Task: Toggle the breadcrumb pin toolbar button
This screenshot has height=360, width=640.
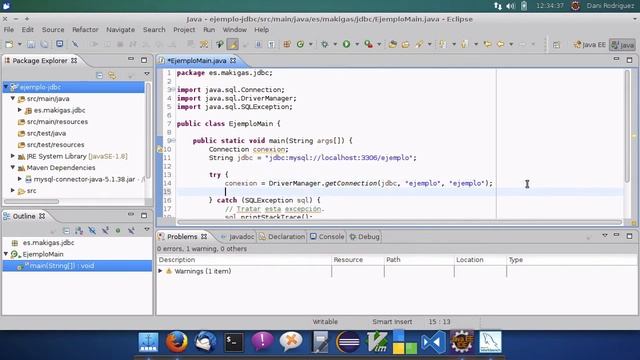Action: click(x=220, y=44)
